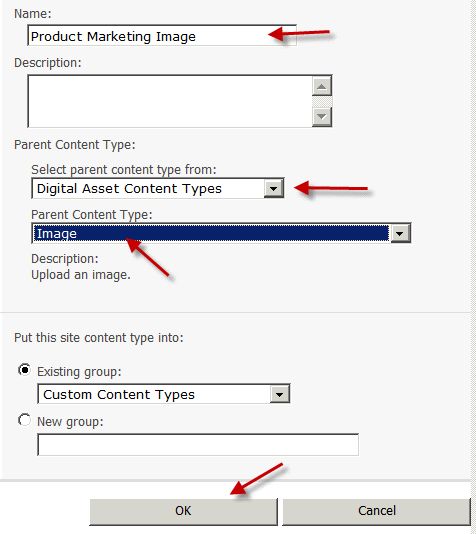Click the arrow on the Custom Content Types dropdown
The image size is (476, 534).
[280, 394]
